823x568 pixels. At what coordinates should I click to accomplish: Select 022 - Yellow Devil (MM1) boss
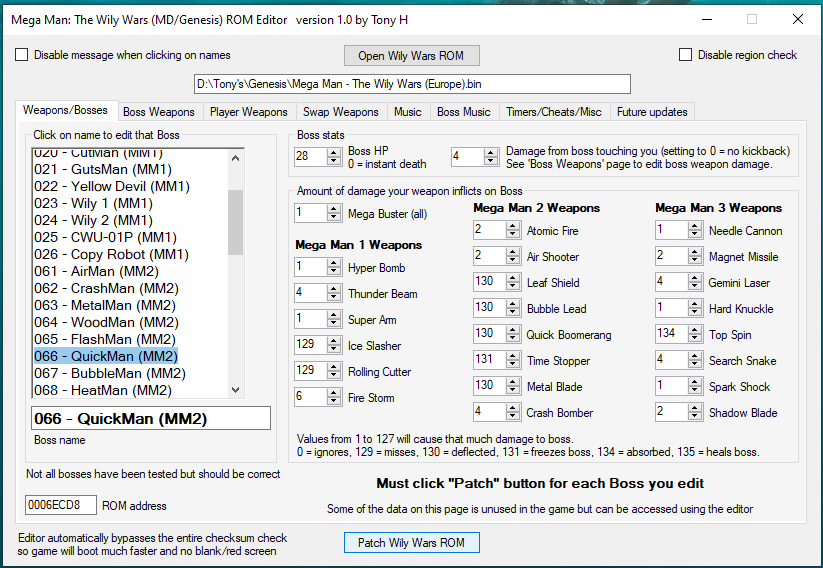111,186
